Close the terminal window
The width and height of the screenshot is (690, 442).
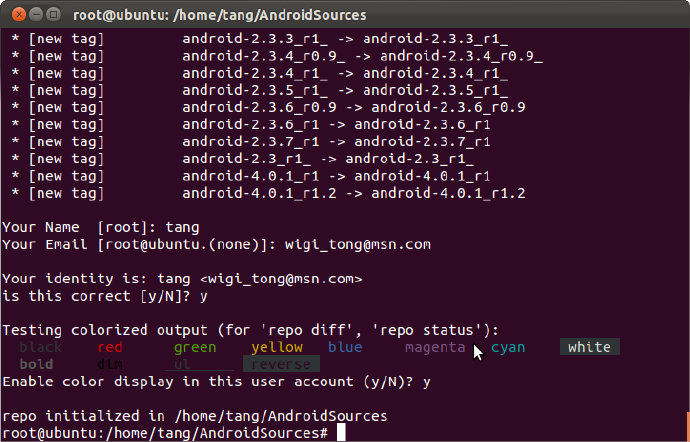click(x=18, y=15)
